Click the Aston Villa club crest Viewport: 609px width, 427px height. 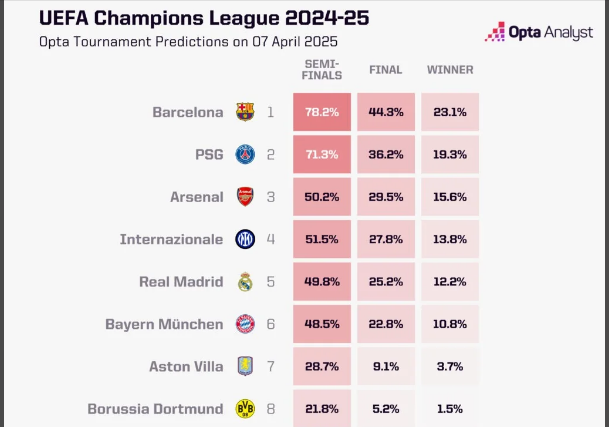[x=245, y=367]
